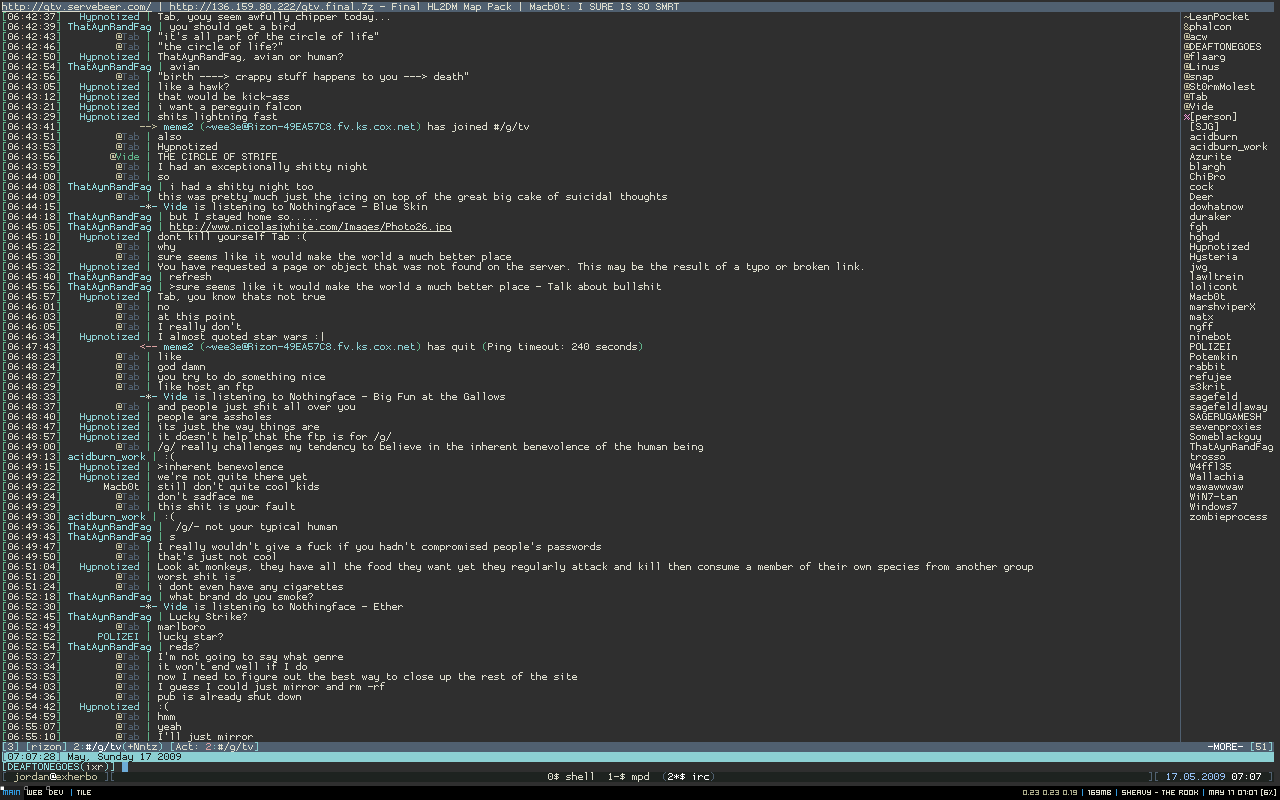Select [SJG] in the nick list

pyautogui.click(x=1204, y=127)
